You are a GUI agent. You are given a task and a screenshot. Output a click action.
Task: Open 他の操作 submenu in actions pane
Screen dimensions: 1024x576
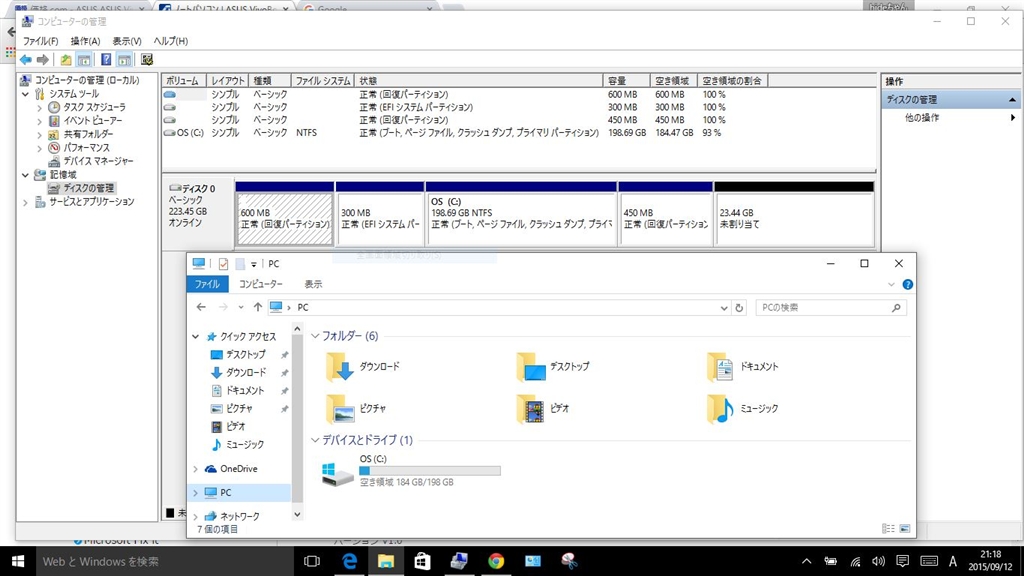pos(951,118)
